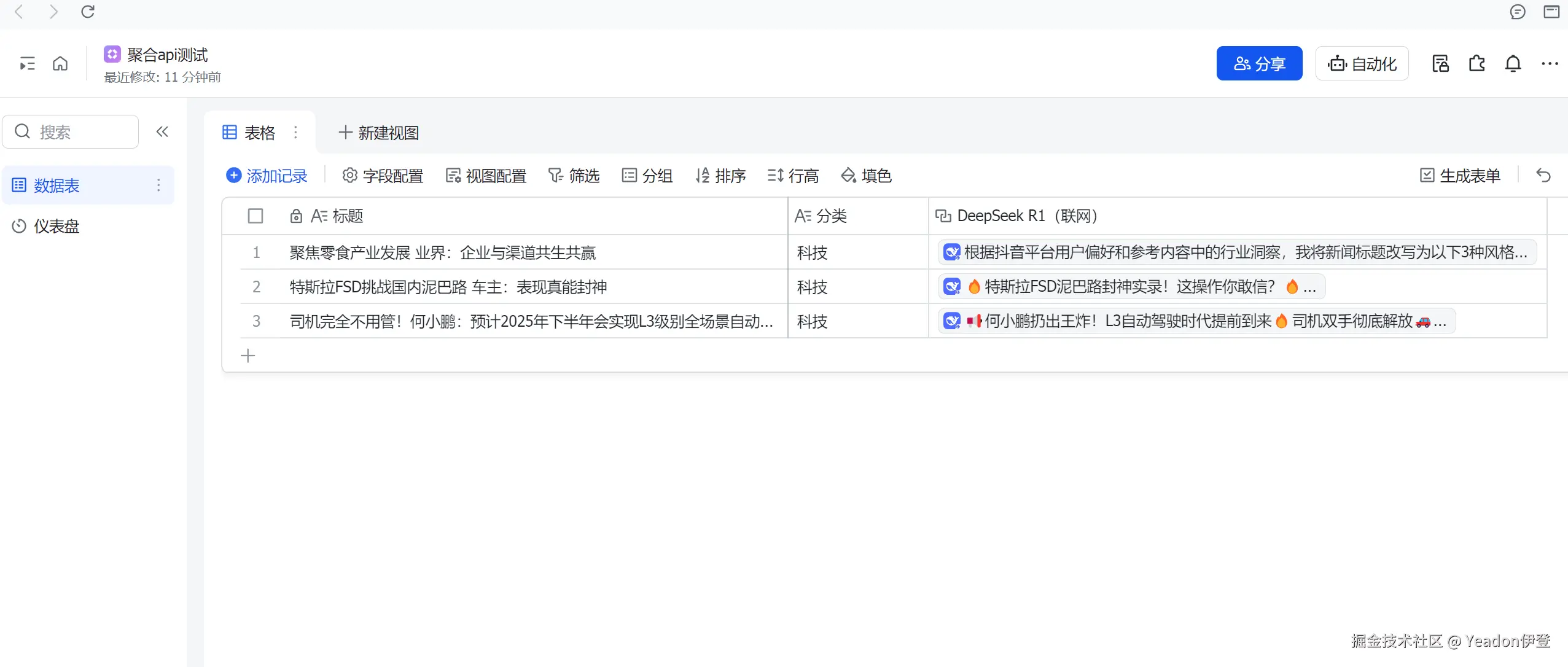Image resolution: width=1568 pixels, height=667 pixels.
Task: Collapse the left sidebar with double chevron
Action: [162, 131]
